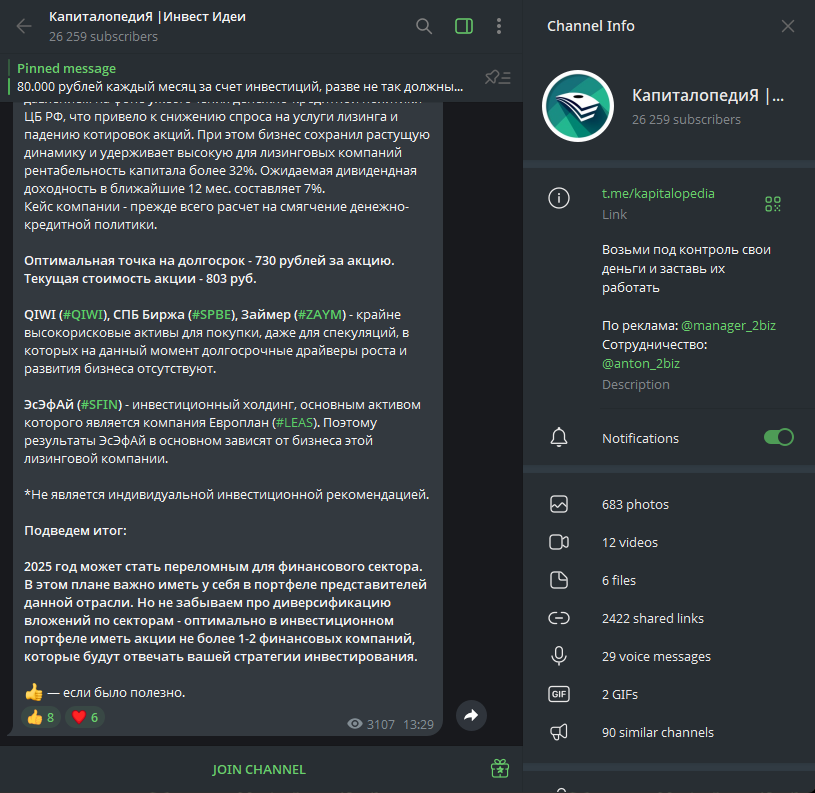Viewport: 815px width, 793px height.
Task: Open hashtag #ZAYM
Action: pyautogui.click(x=320, y=314)
